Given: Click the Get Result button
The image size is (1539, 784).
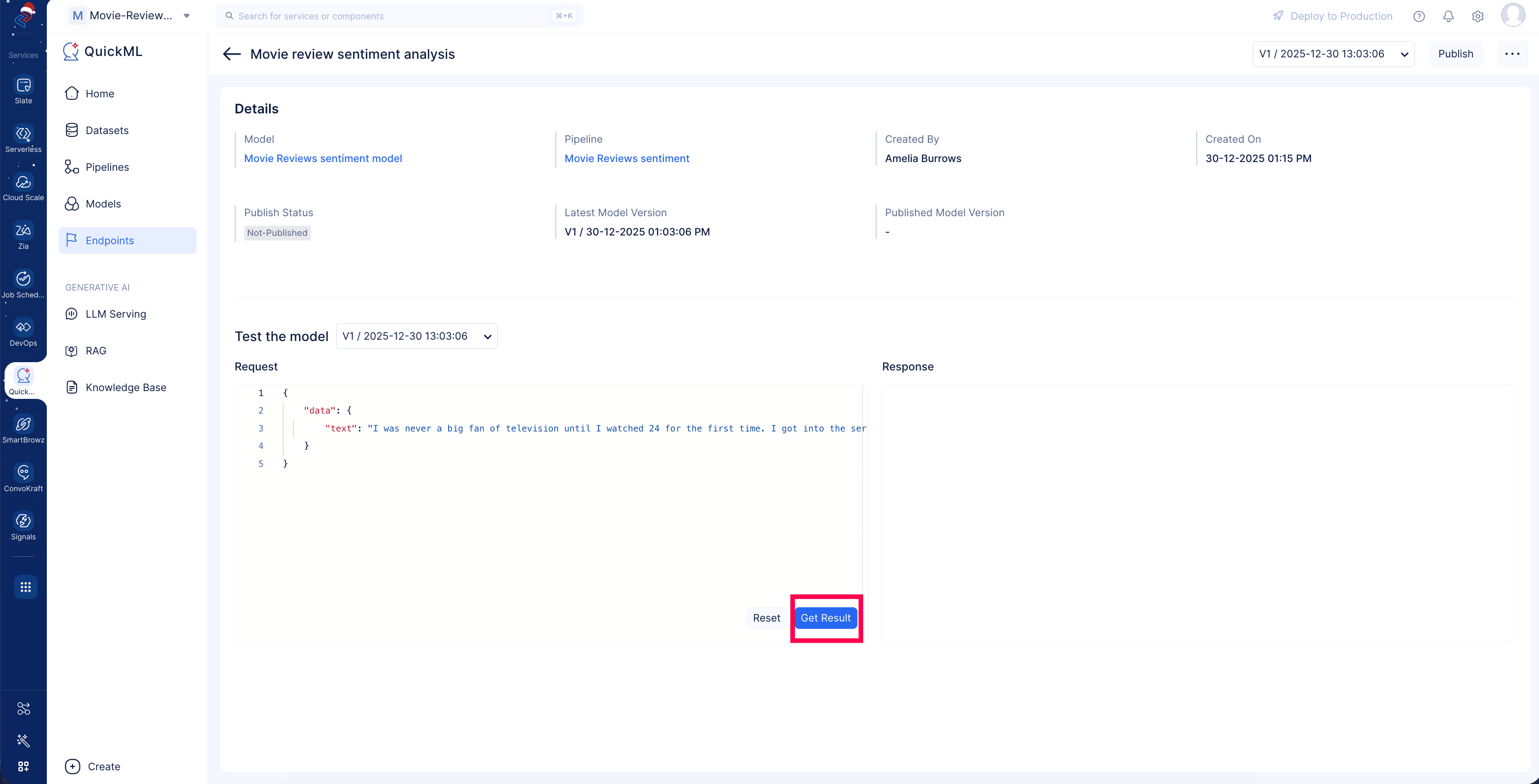Looking at the screenshot, I should point(826,618).
